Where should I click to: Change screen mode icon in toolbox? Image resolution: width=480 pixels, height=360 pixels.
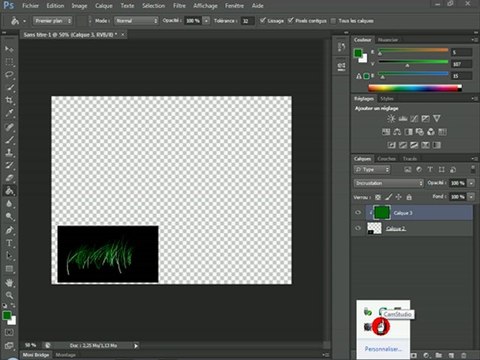pyautogui.click(x=9, y=346)
